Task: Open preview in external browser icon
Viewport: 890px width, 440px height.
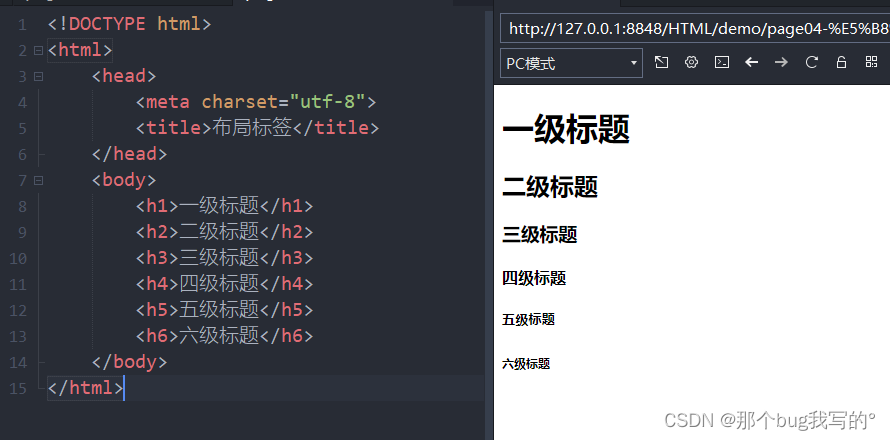Action: (661, 62)
